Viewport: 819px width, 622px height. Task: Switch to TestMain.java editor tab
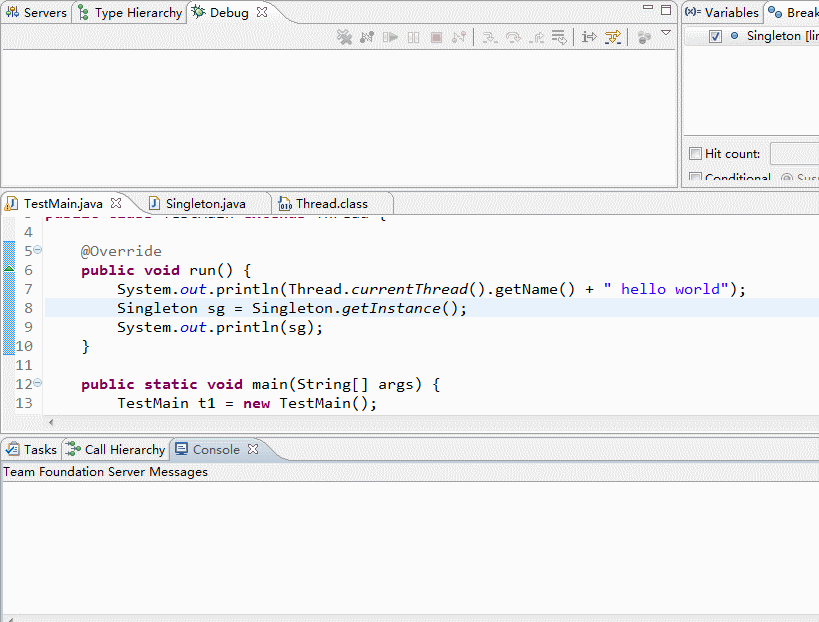pos(63,204)
